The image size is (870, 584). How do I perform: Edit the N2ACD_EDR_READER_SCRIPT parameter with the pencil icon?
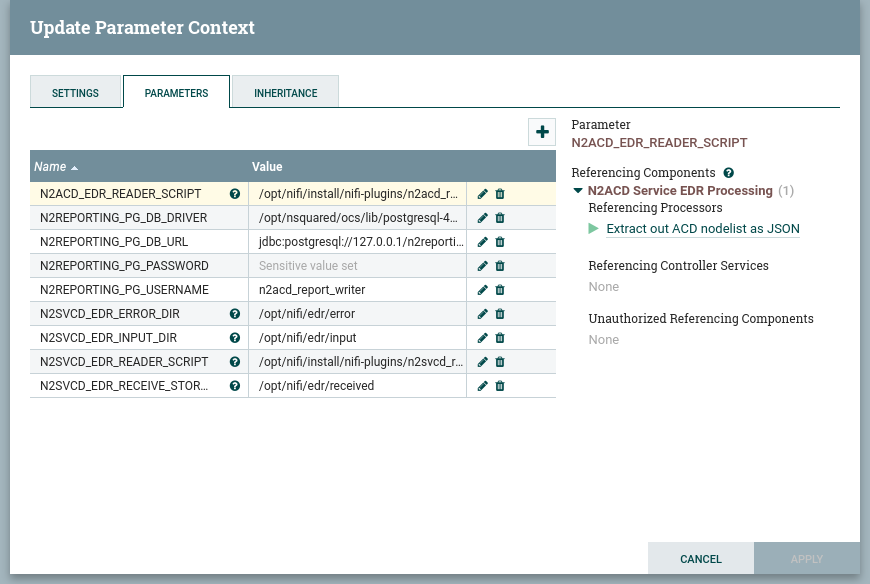point(482,193)
